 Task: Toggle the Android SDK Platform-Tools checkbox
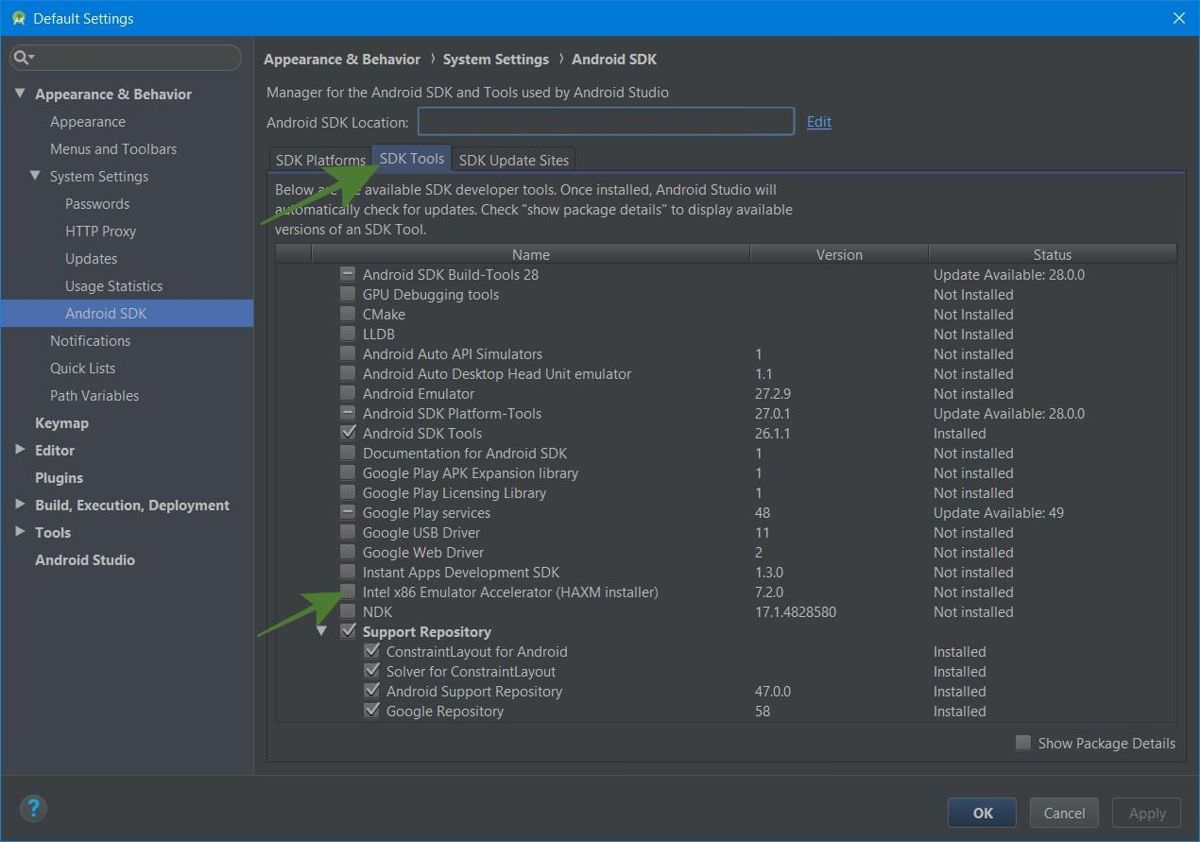tap(348, 413)
